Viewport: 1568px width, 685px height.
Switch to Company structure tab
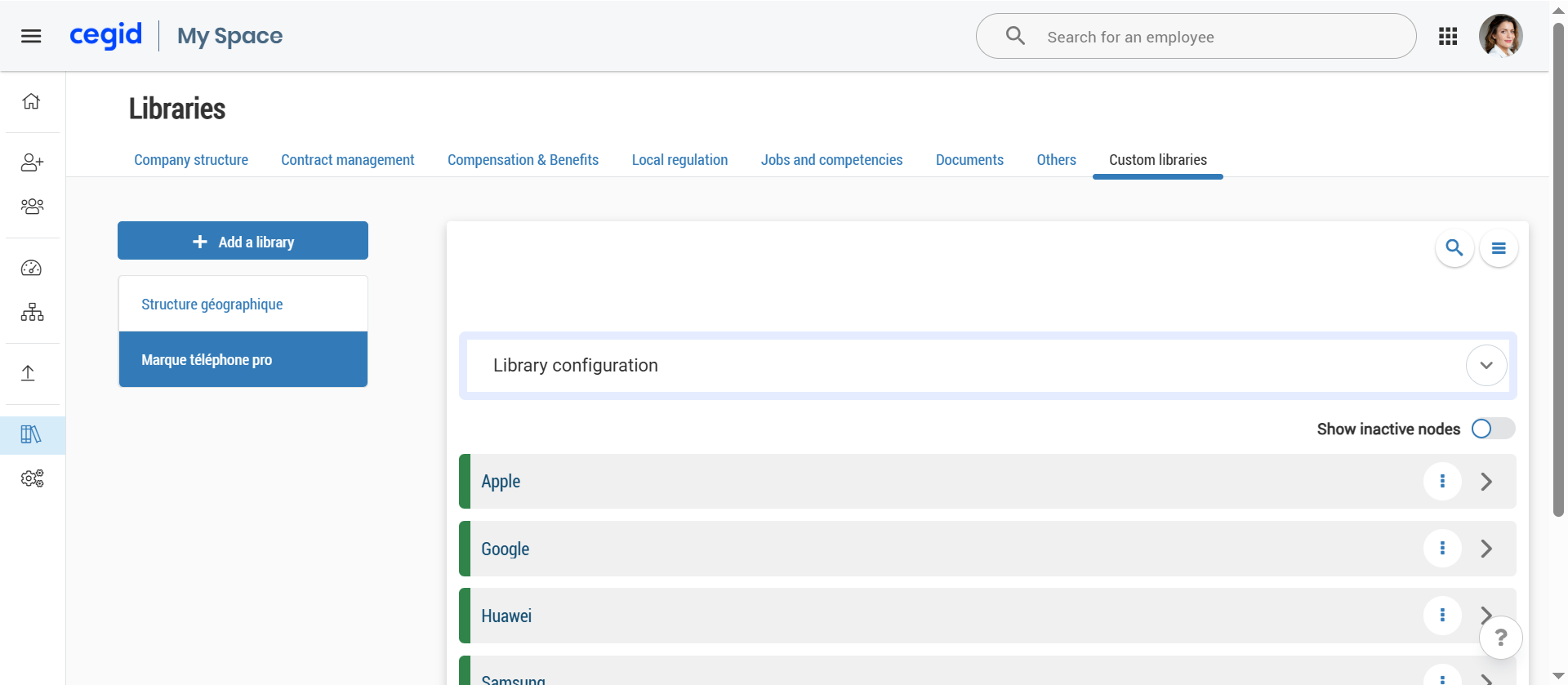[191, 160]
